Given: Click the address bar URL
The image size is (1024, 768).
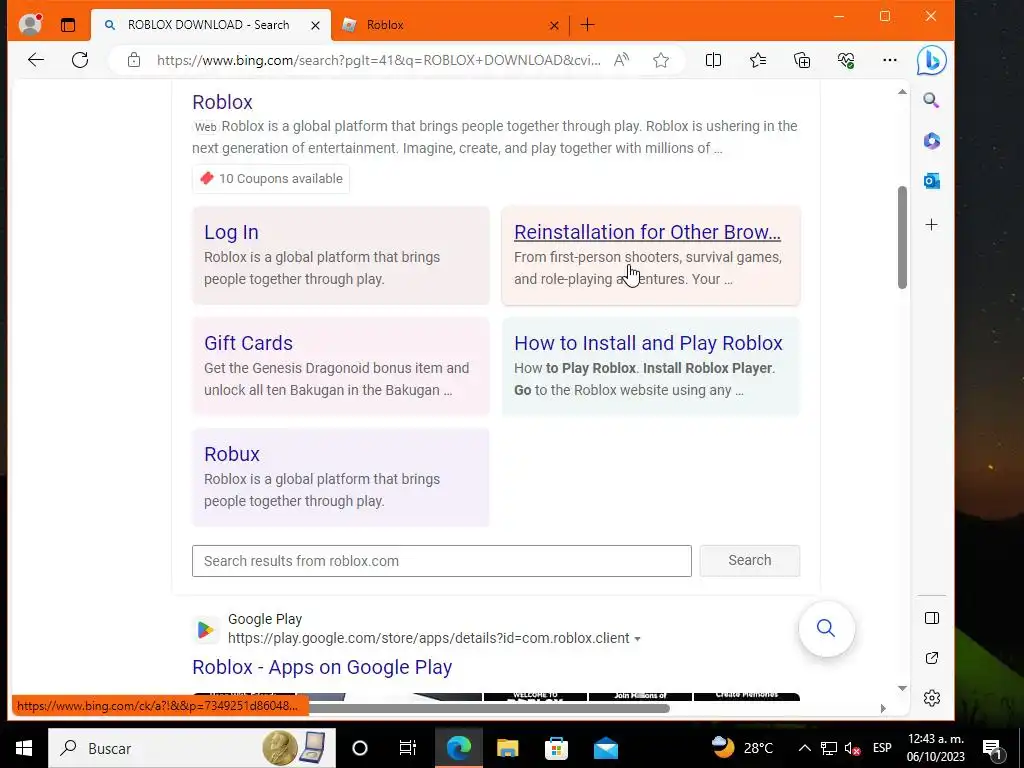Looking at the screenshot, I should click(378, 60).
